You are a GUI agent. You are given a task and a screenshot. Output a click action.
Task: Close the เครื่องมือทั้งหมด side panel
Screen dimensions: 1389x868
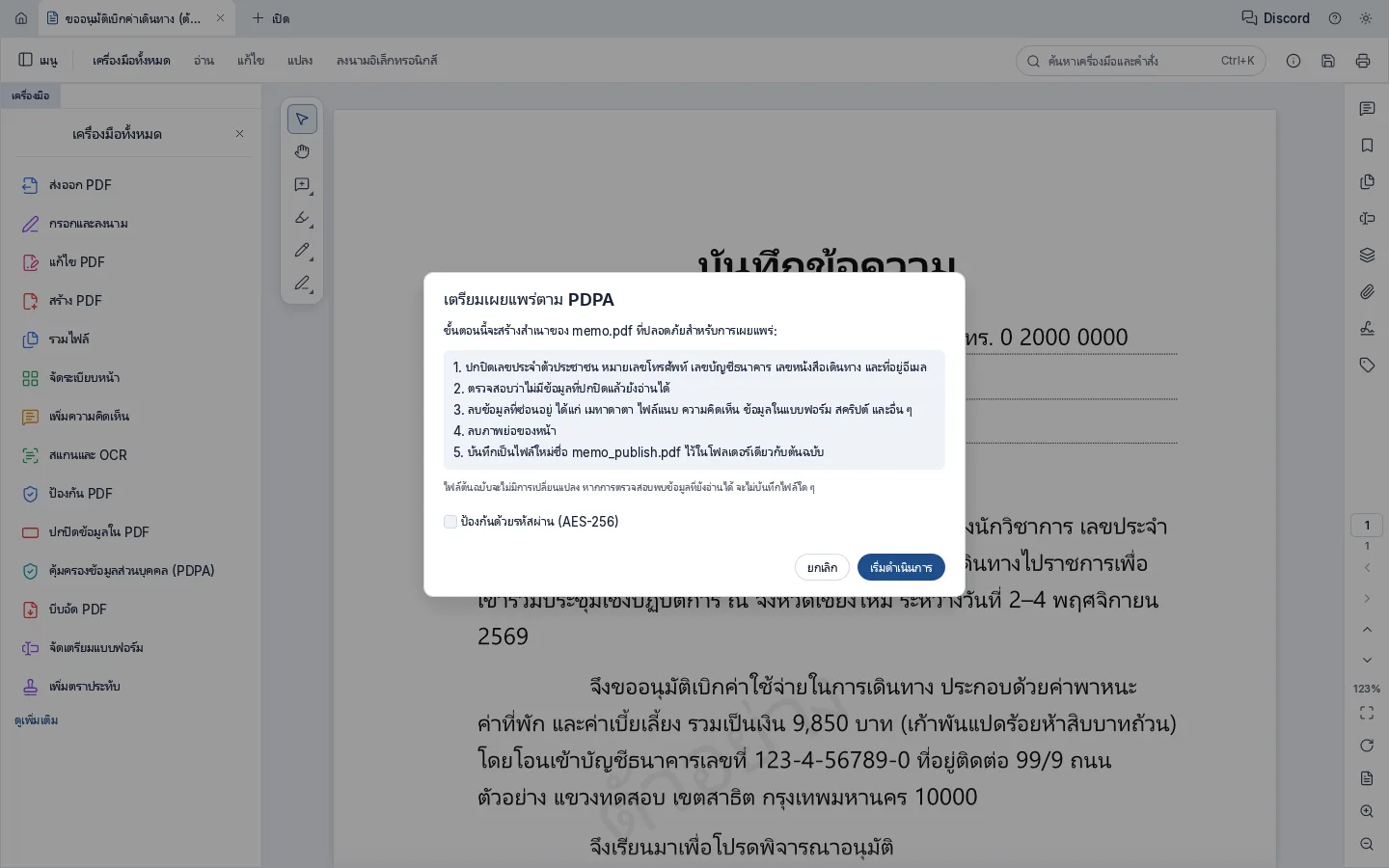240,134
